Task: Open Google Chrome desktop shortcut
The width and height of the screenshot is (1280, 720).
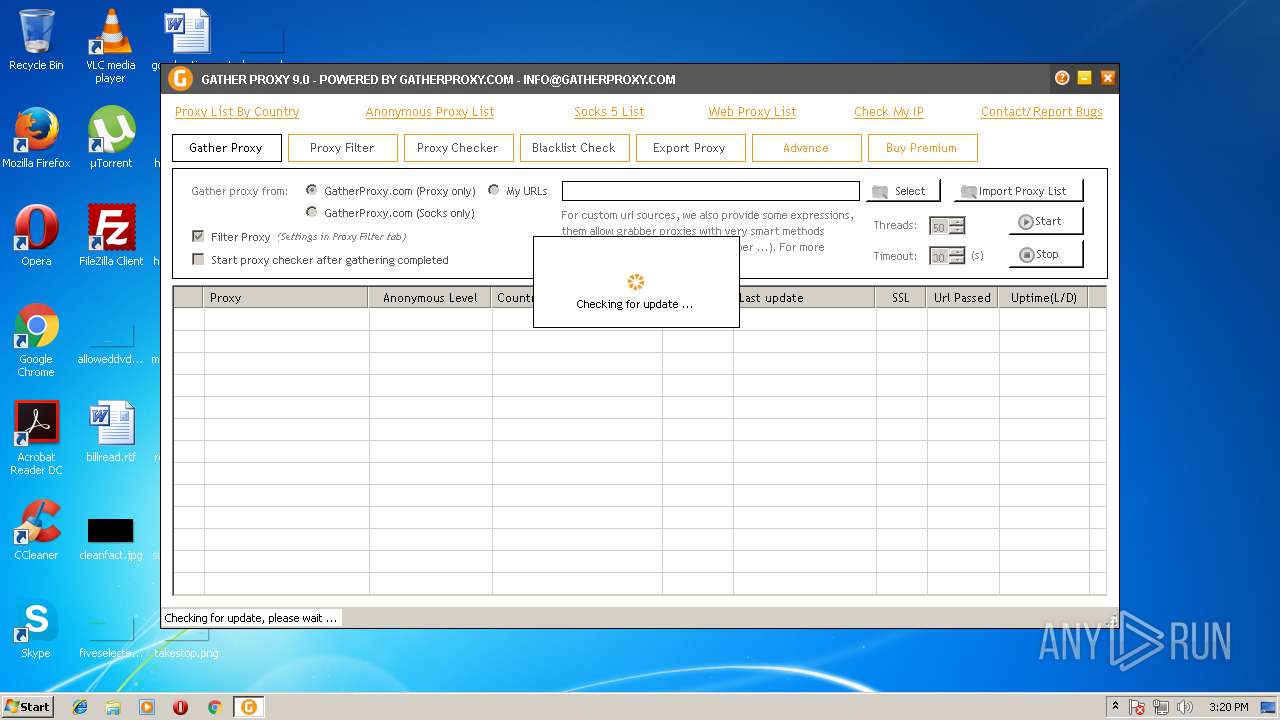Action: click(36, 340)
